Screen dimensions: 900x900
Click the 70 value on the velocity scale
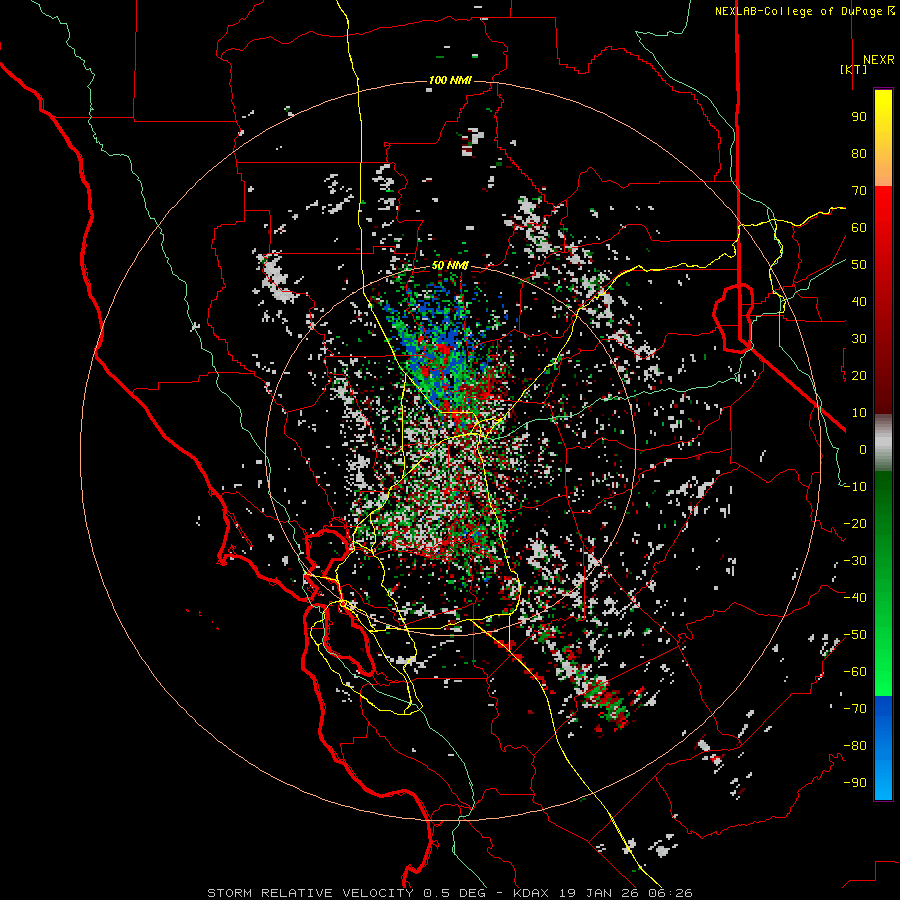(859, 191)
